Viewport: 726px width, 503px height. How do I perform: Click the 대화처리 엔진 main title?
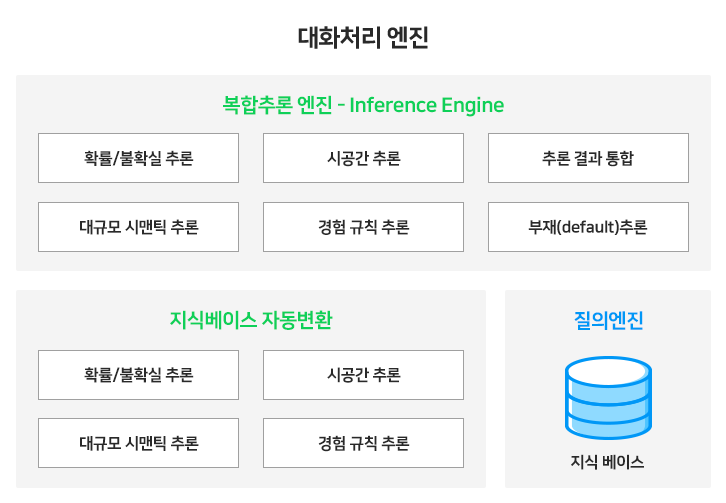point(363,38)
